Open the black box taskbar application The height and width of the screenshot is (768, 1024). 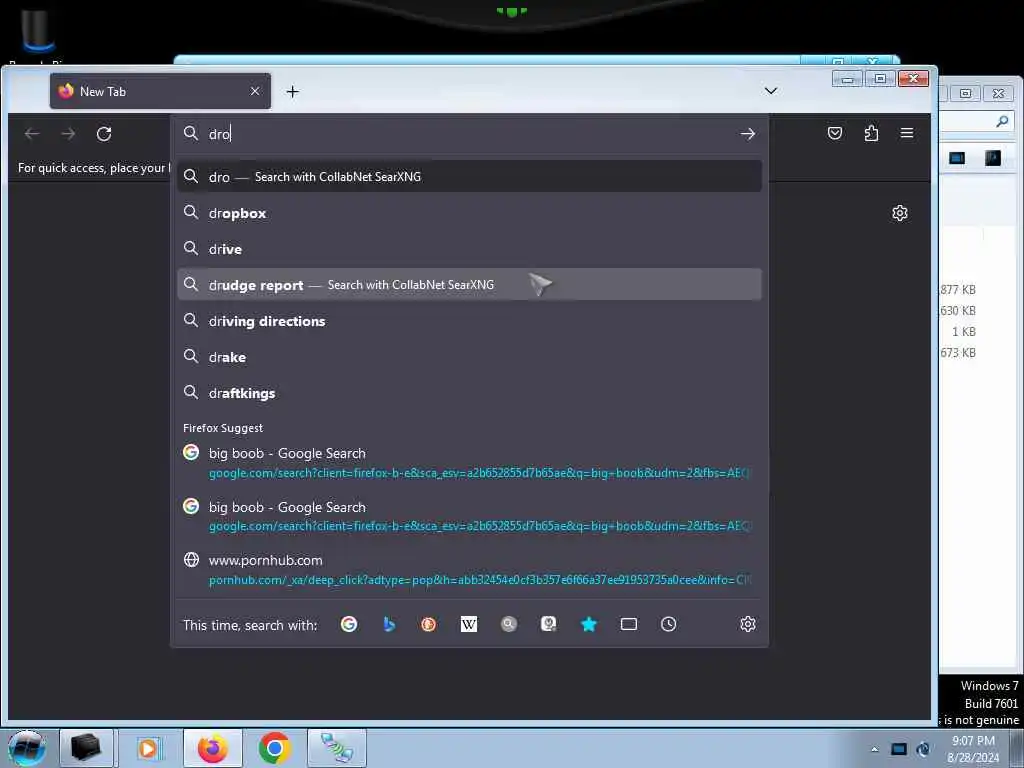pos(87,748)
